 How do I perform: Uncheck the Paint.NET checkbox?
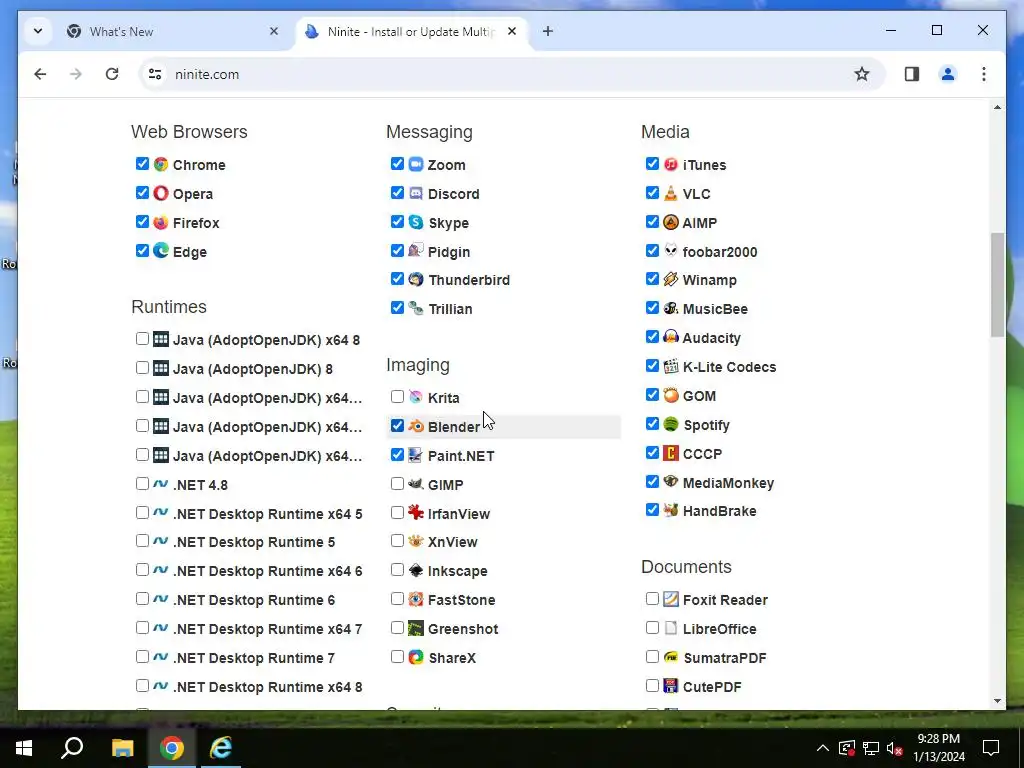pyautogui.click(x=397, y=455)
